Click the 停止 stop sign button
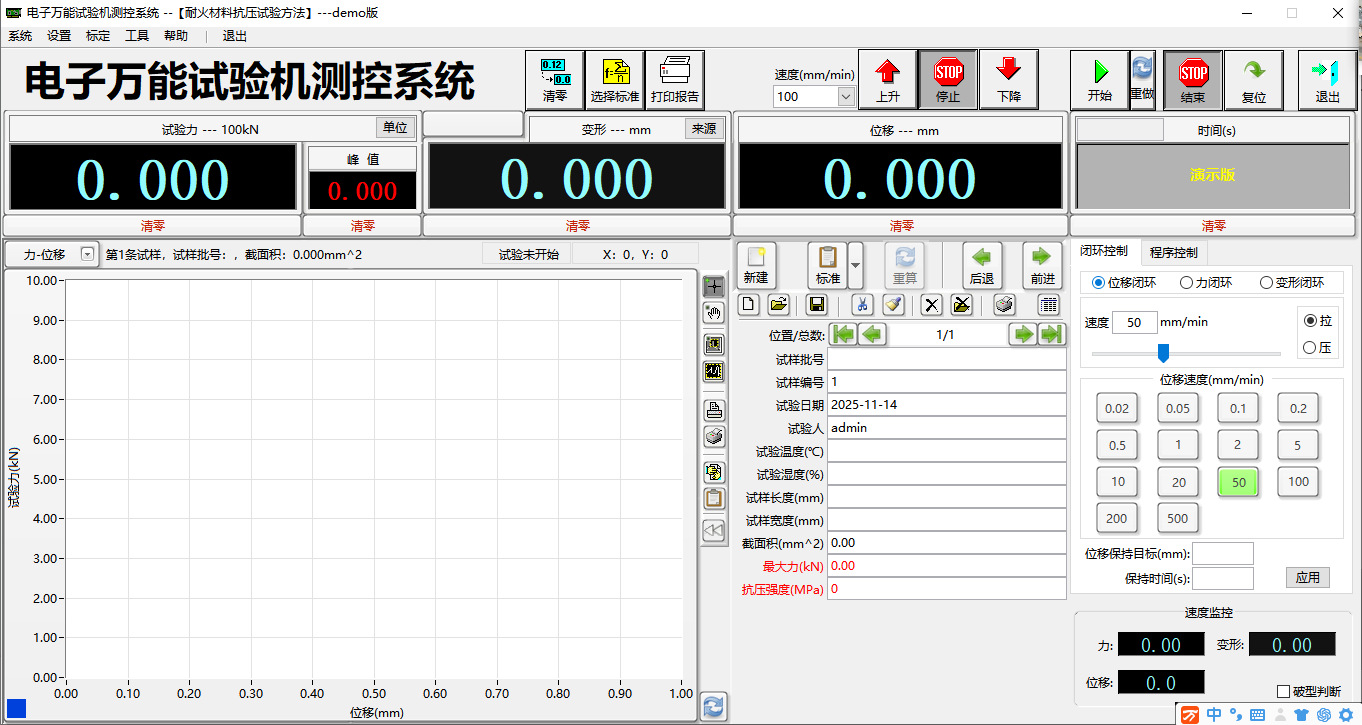 [x=948, y=80]
